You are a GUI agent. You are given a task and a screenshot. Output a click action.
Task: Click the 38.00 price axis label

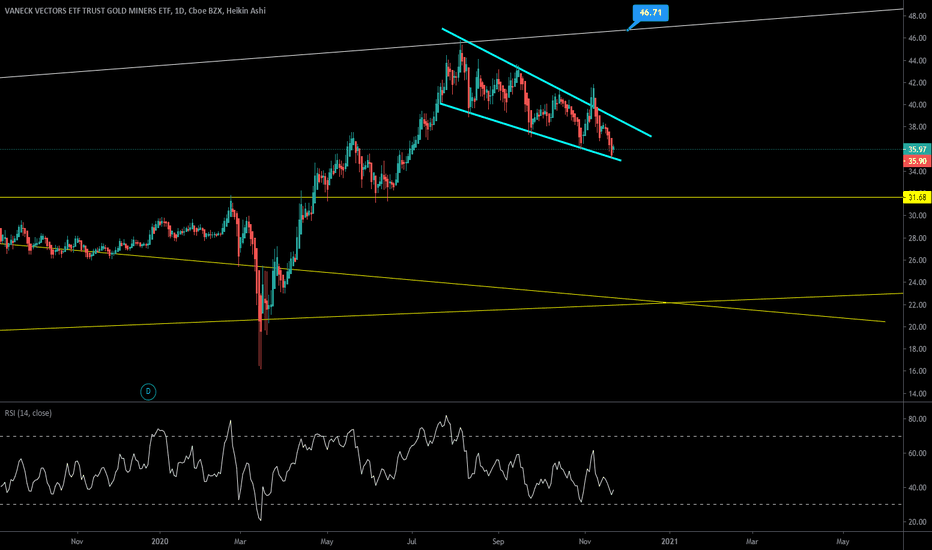coord(917,127)
